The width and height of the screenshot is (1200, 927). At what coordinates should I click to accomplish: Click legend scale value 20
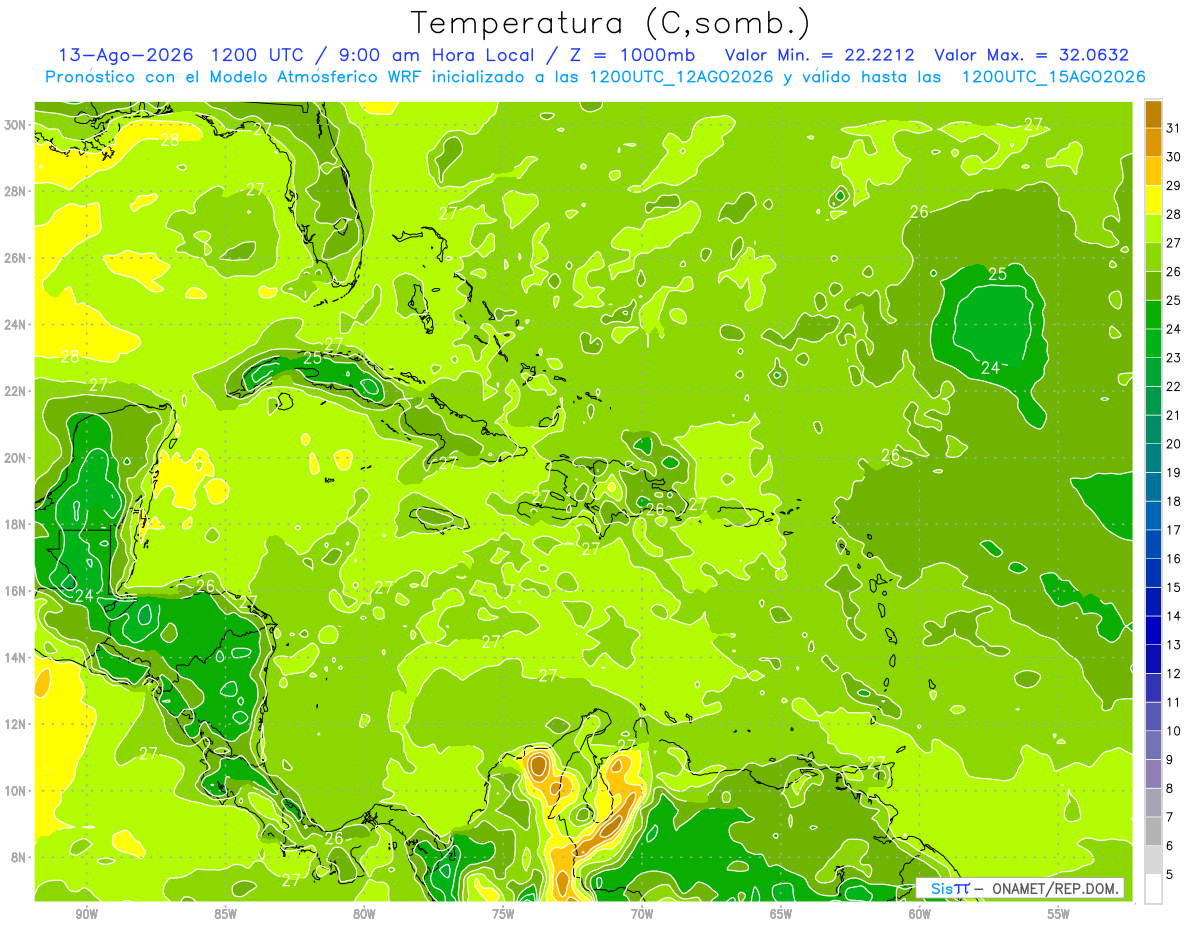(1174, 444)
